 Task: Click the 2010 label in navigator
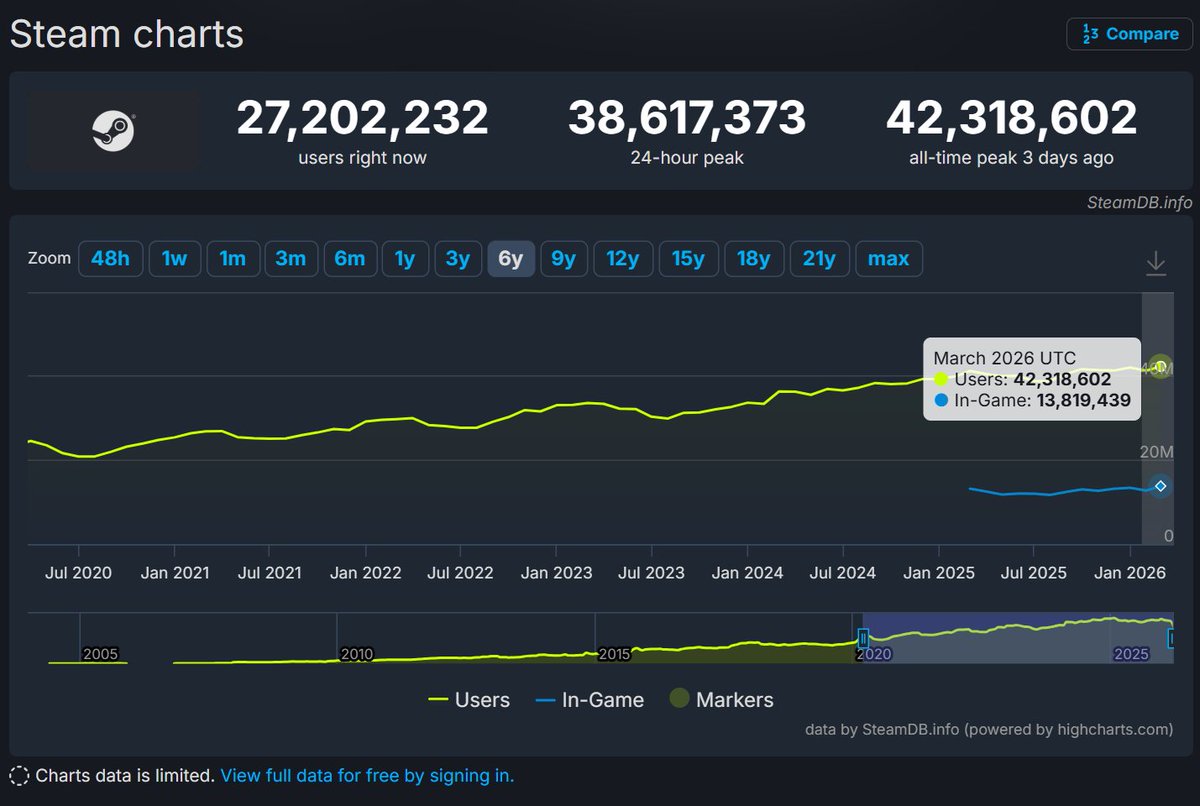pos(357,655)
